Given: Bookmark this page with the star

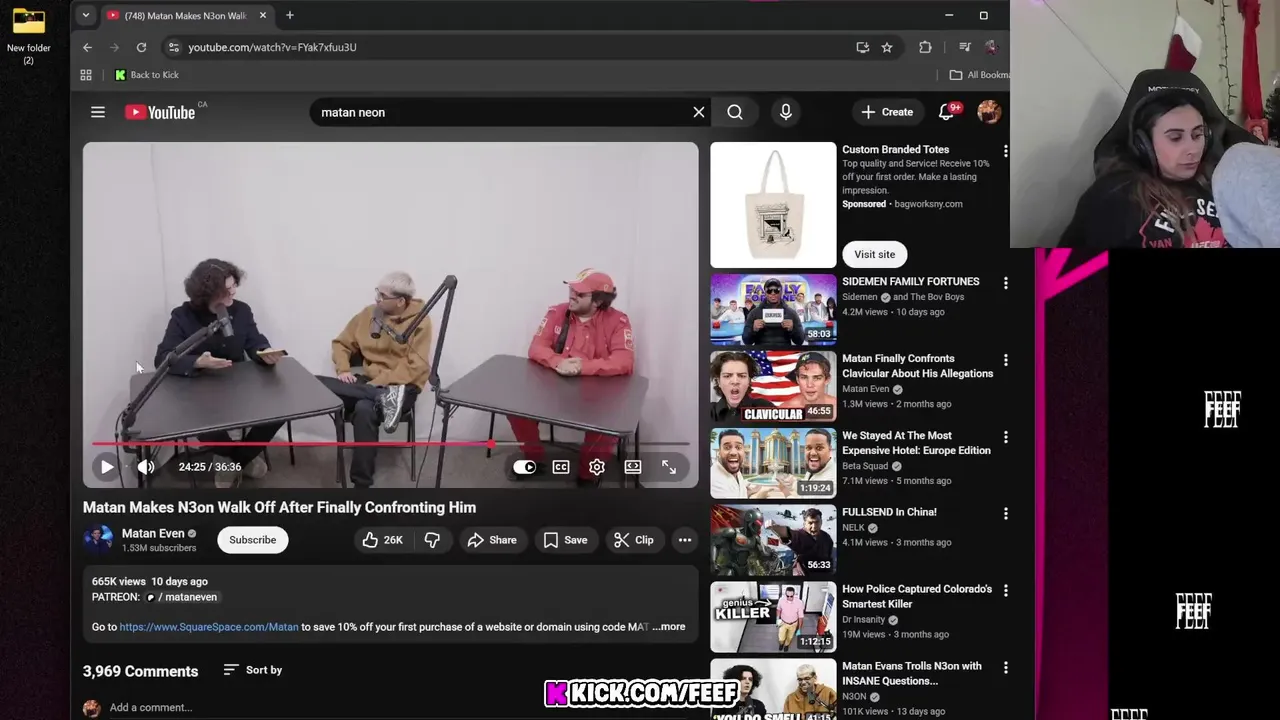Looking at the screenshot, I should click(887, 47).
